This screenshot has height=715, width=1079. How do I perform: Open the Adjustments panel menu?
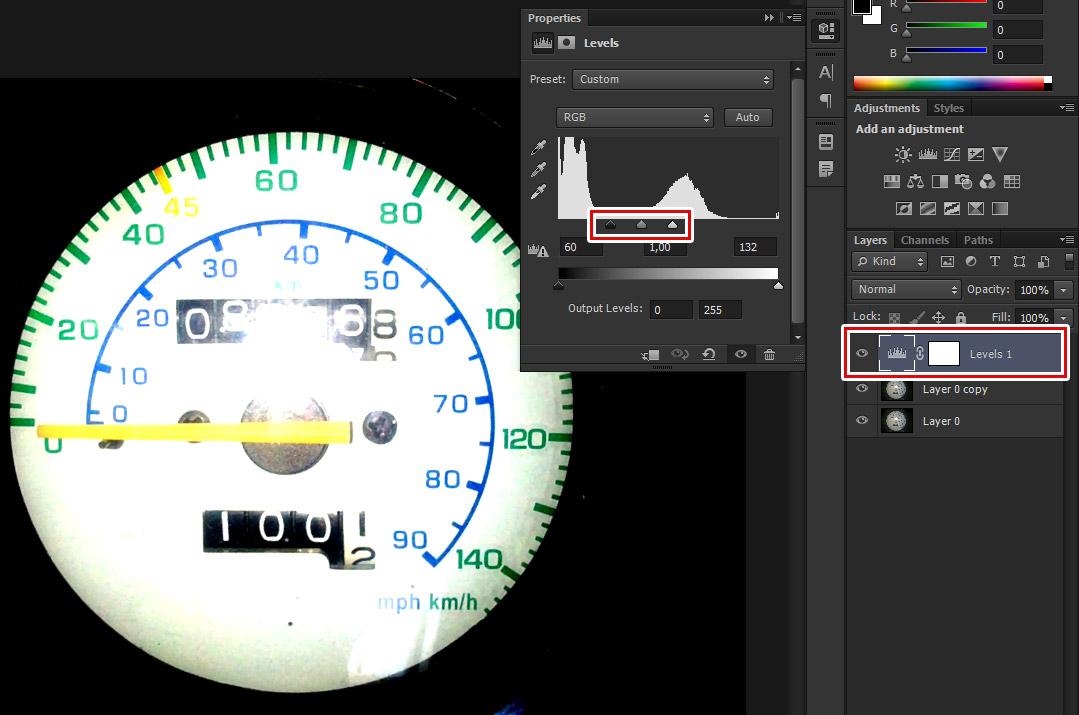tap(1067, 107)
